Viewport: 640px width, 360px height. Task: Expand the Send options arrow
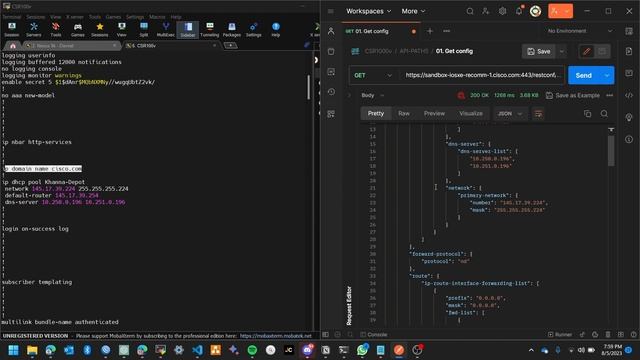click(607, 76)
